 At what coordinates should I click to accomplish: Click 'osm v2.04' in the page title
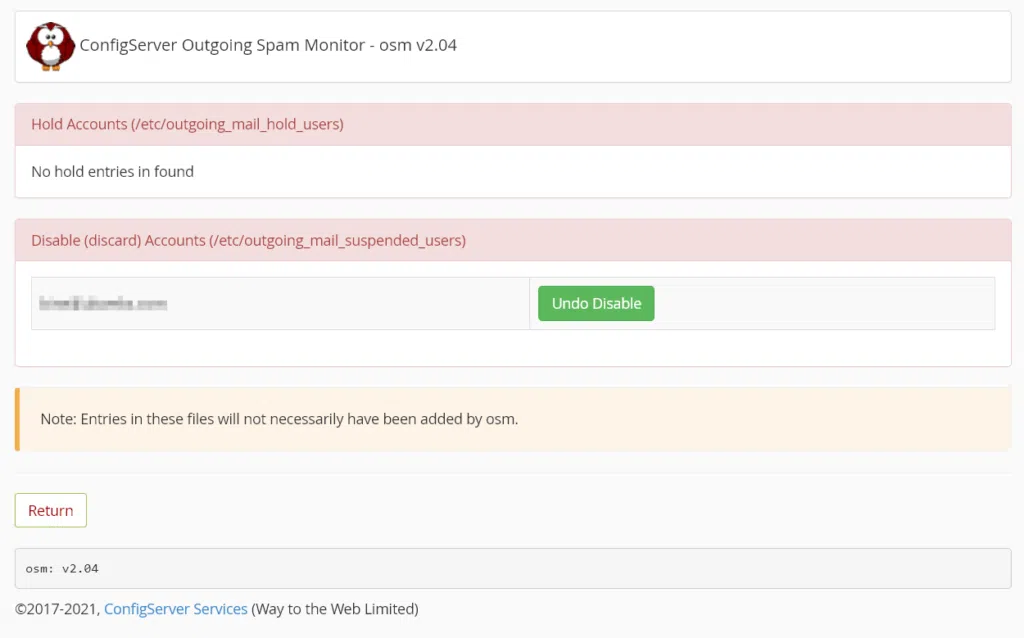418,45
